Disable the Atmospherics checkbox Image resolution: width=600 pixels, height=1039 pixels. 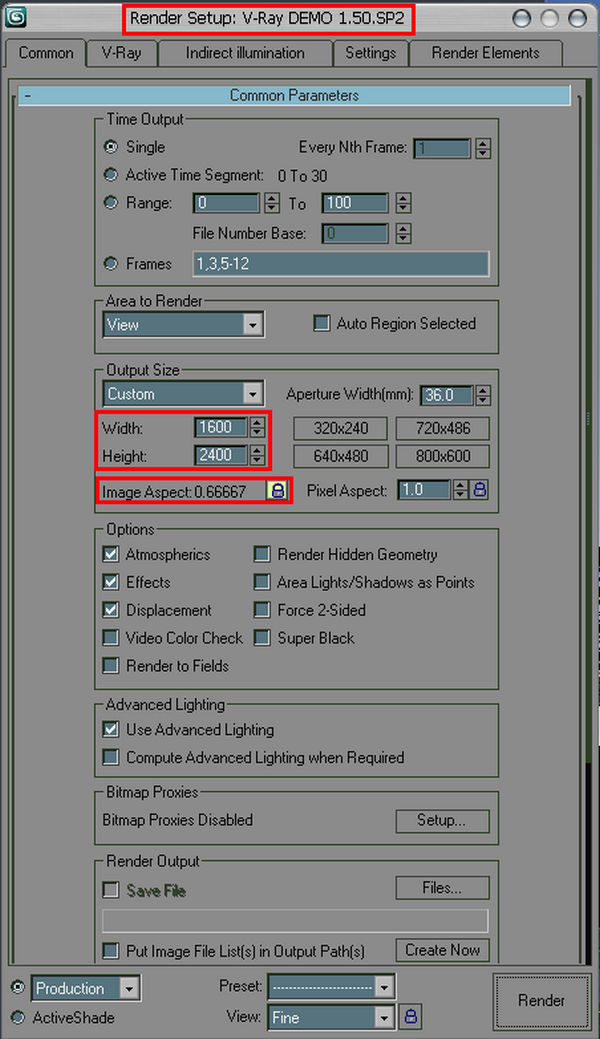click(111, 554)
